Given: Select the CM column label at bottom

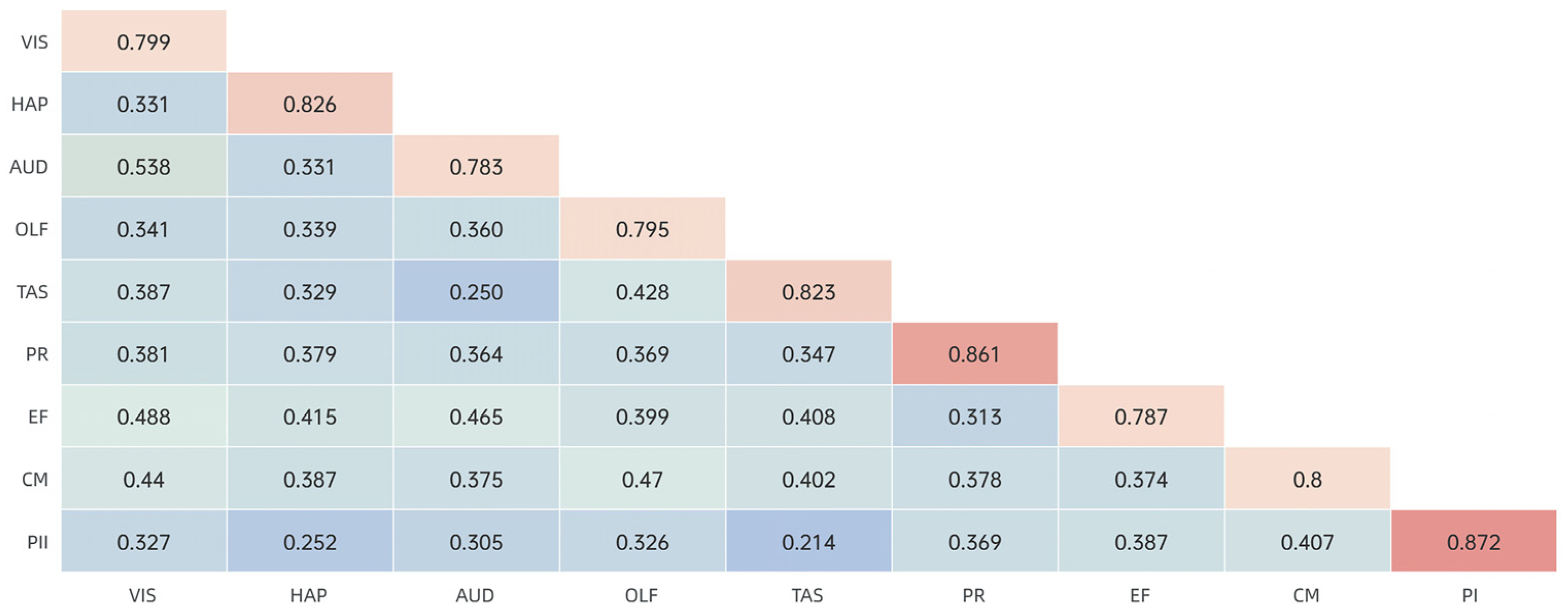Looking at the screenshot, I should click(1306, 595).
